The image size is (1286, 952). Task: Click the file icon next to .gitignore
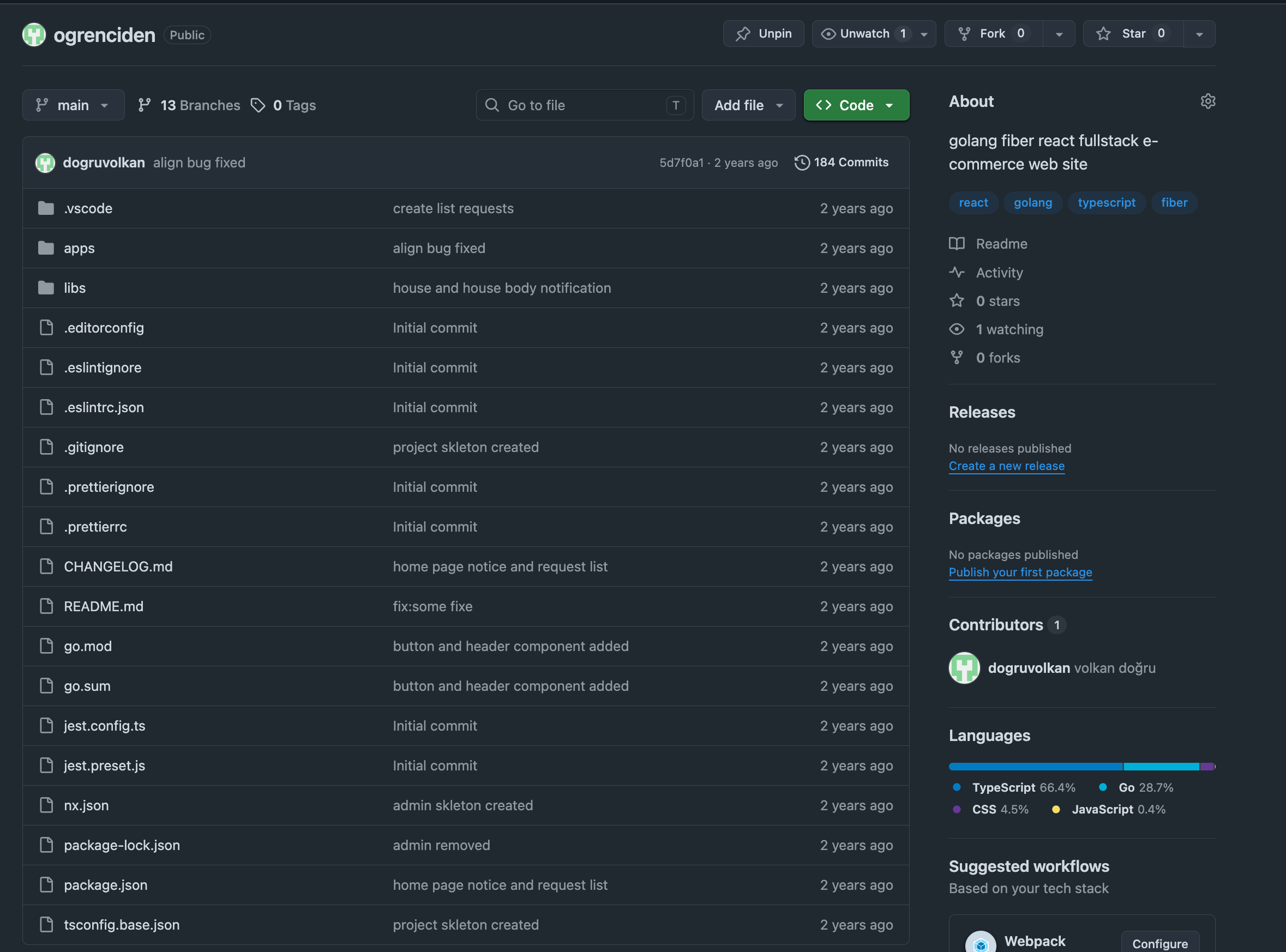coord(46,447)
